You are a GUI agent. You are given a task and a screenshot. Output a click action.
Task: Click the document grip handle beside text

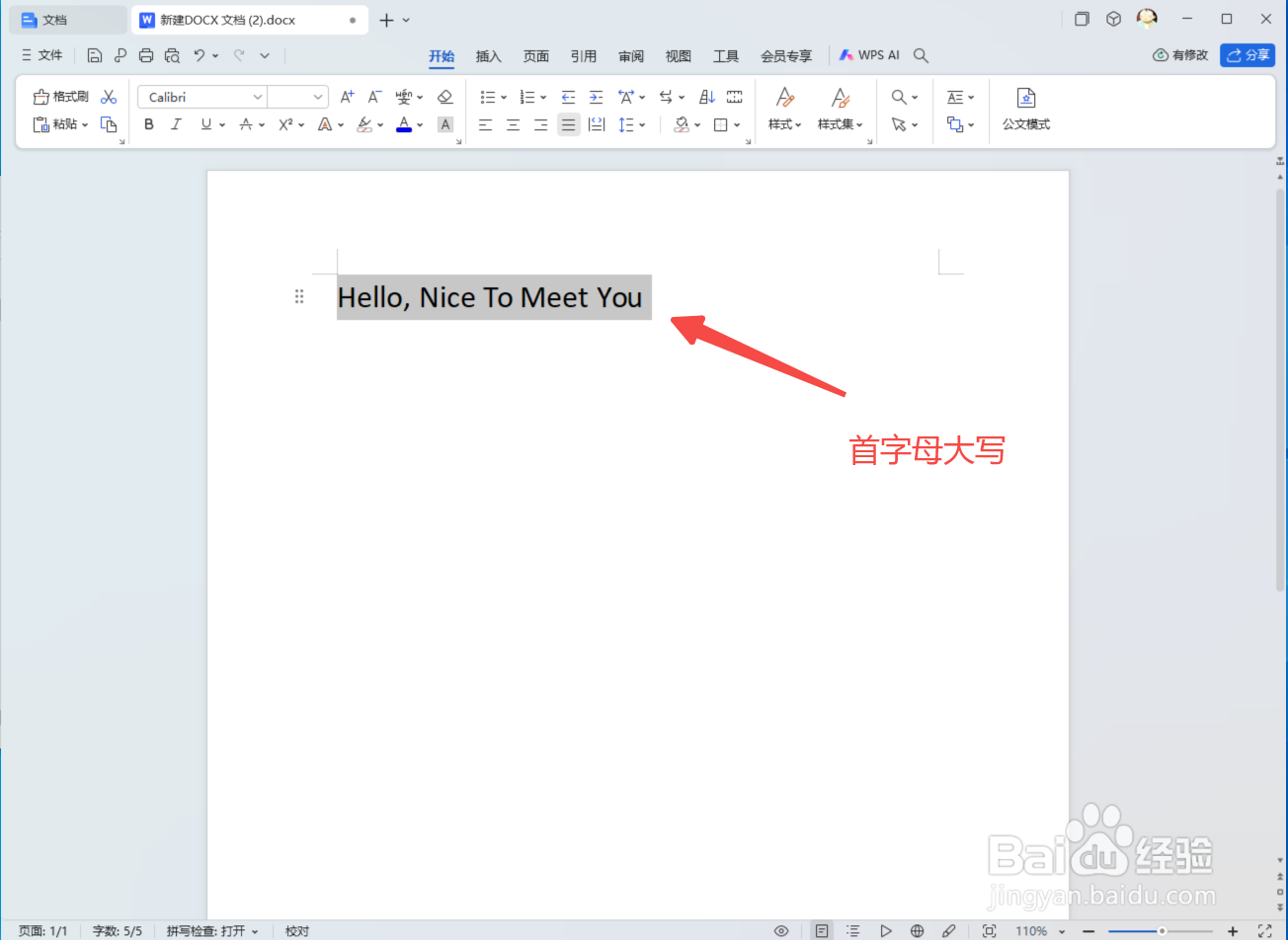pos(299,296)
